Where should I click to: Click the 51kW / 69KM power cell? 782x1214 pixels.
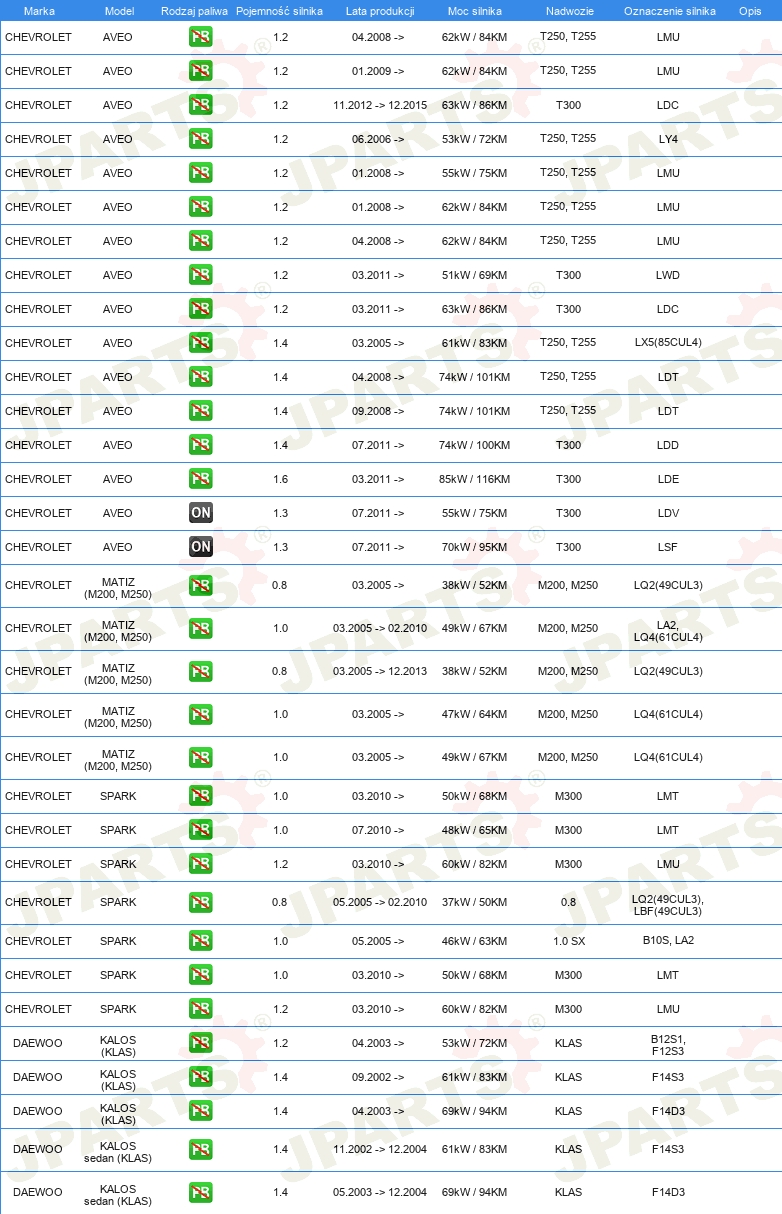(x=475, y=275)
